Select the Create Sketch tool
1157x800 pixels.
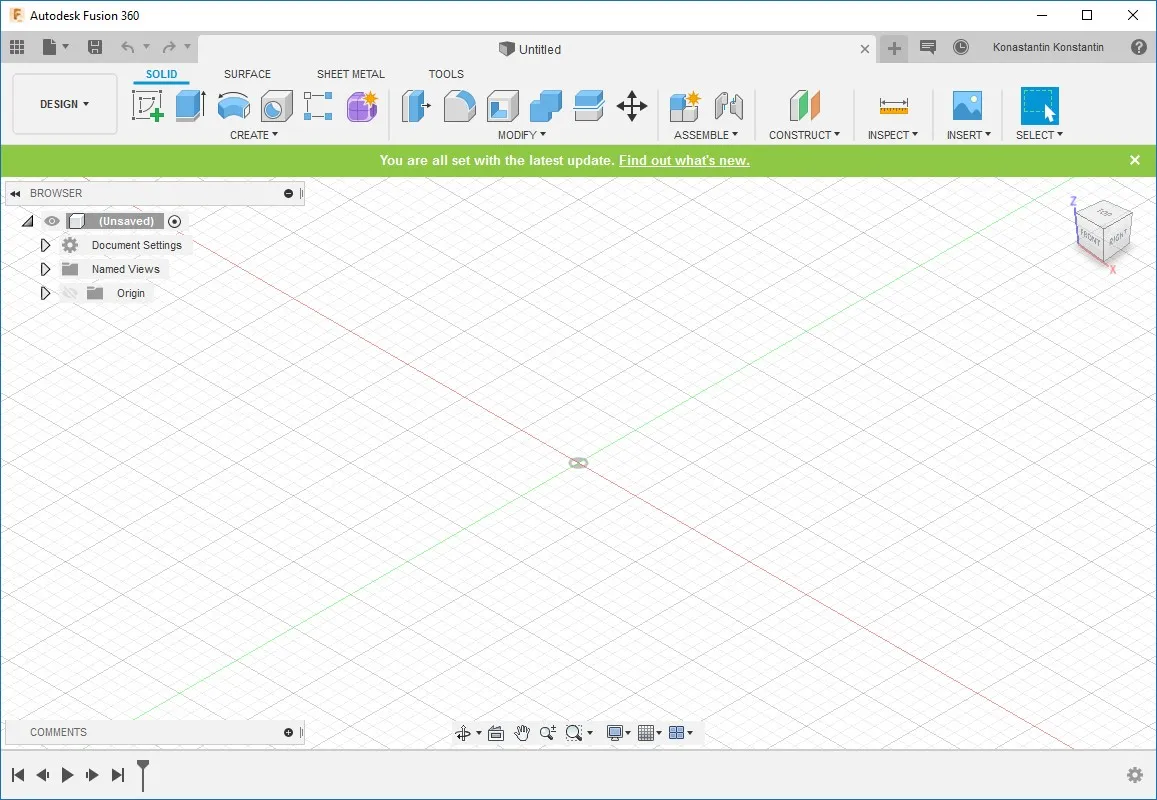[148, 106]
